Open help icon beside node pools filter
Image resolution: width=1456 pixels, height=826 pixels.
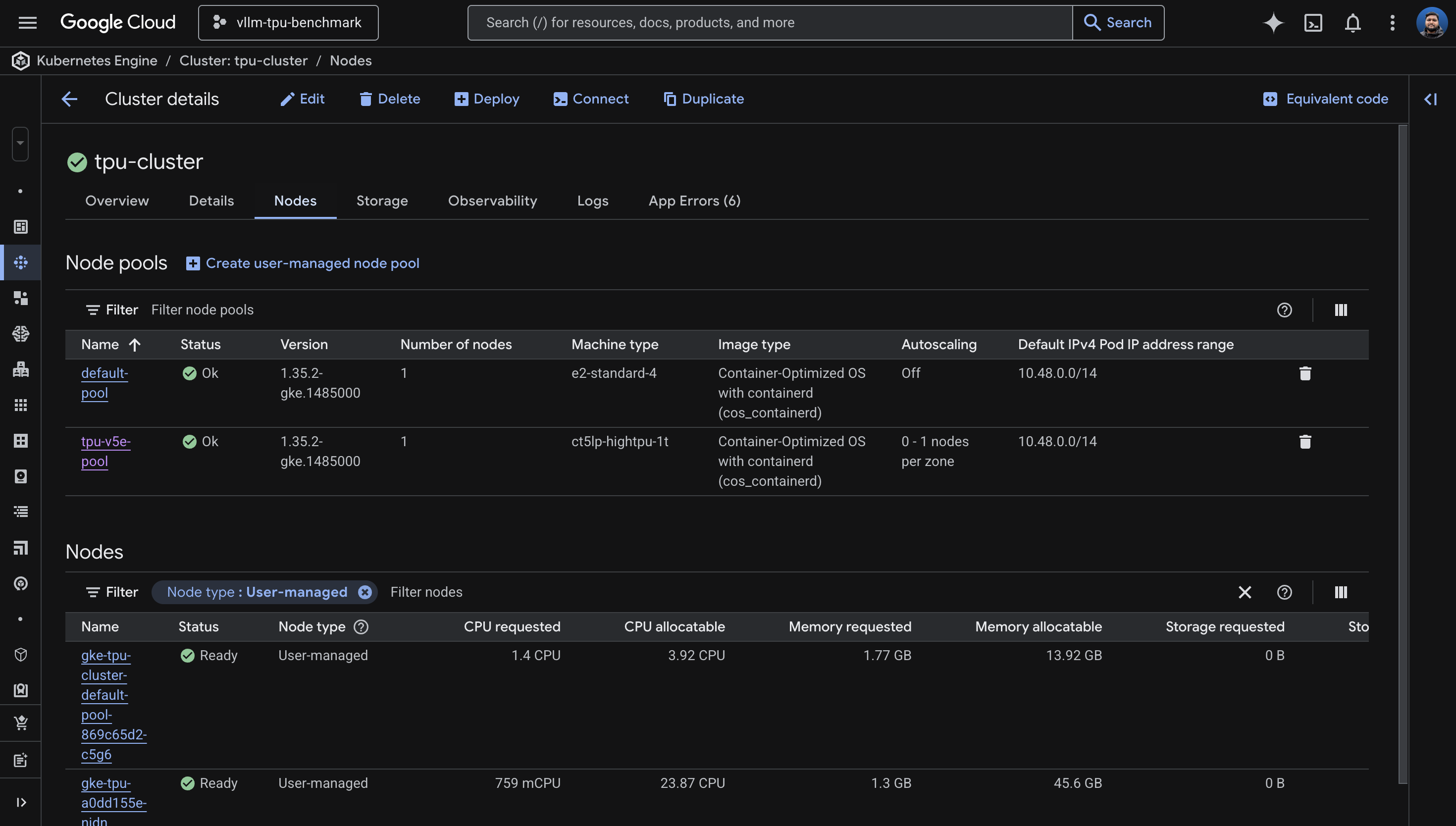pyautogui.click(x=1285, y=310)
